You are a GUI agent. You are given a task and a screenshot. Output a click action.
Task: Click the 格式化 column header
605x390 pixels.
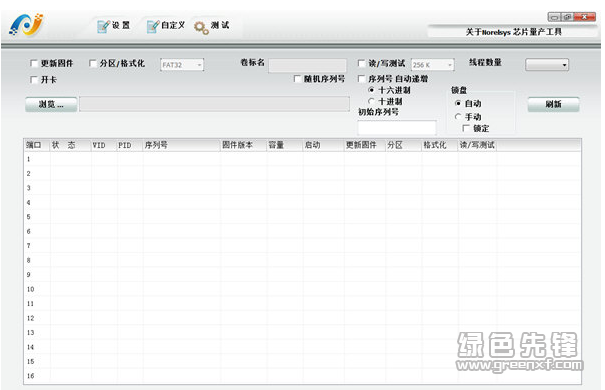pyautogui.click(x=439, y=145)
